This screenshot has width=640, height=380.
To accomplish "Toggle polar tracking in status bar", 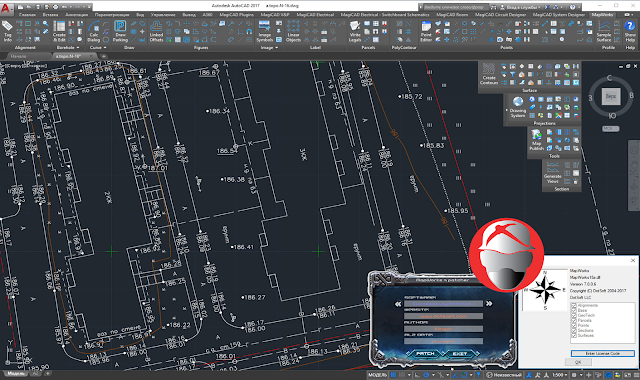I will click(x=427, y=375).
